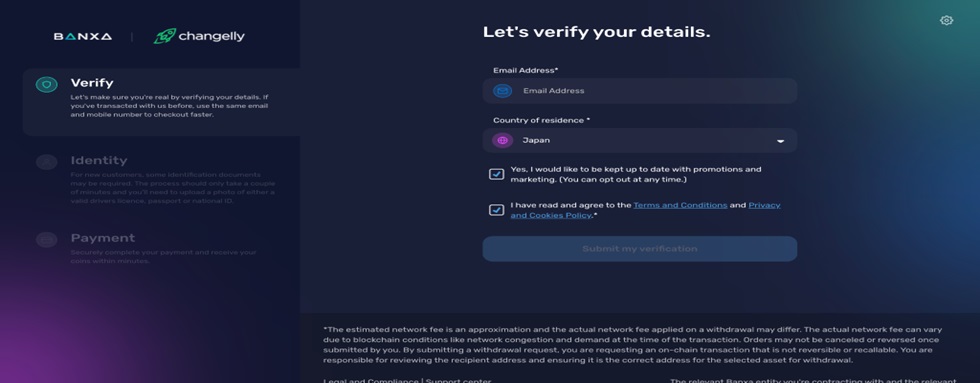This screenshot has width=980, height=383.
Task: Click the Changelly rocket logo
Action: 199,36
